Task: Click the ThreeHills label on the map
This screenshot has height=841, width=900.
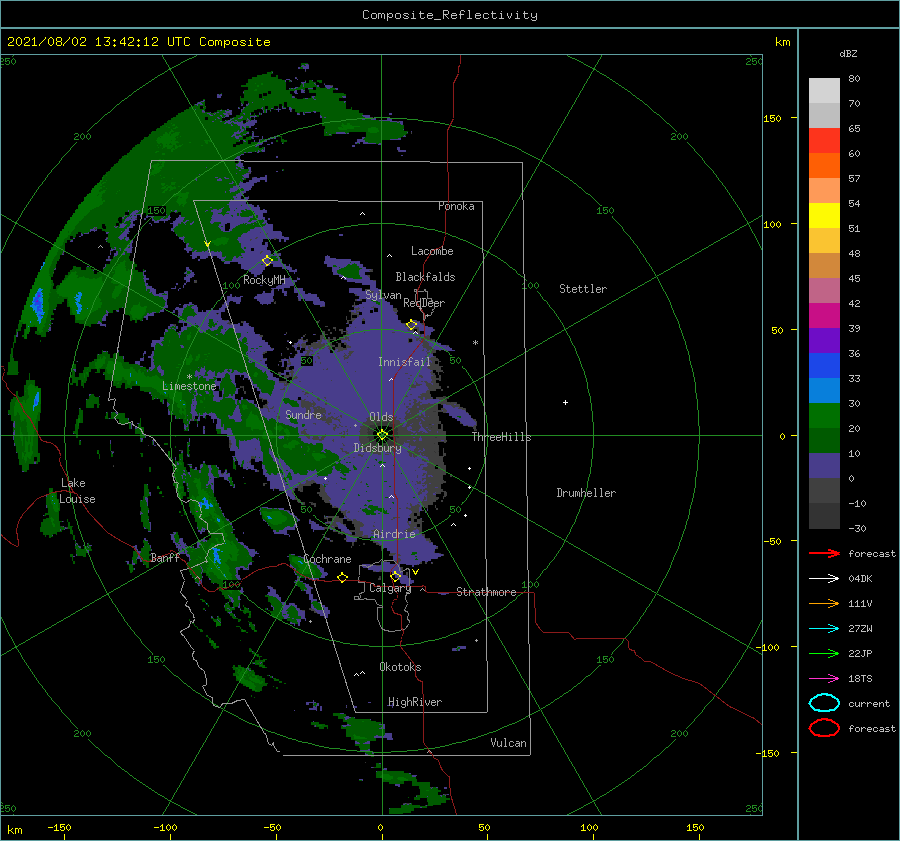Action: [x=501, y=437]
